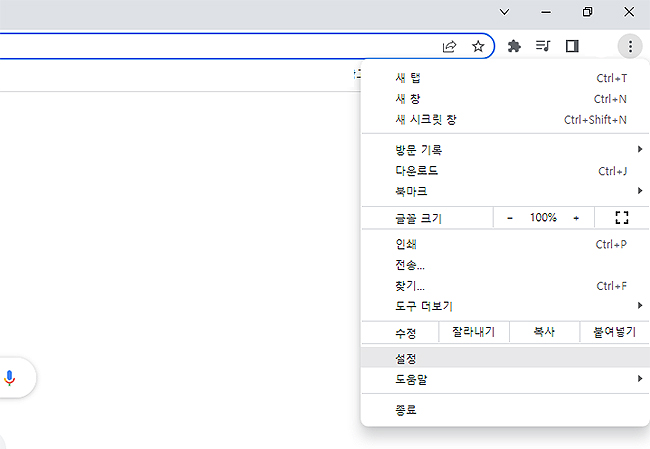650x449 pixels.
Task: Select 새 창 menu item
Action: click(x=505, y=99)
